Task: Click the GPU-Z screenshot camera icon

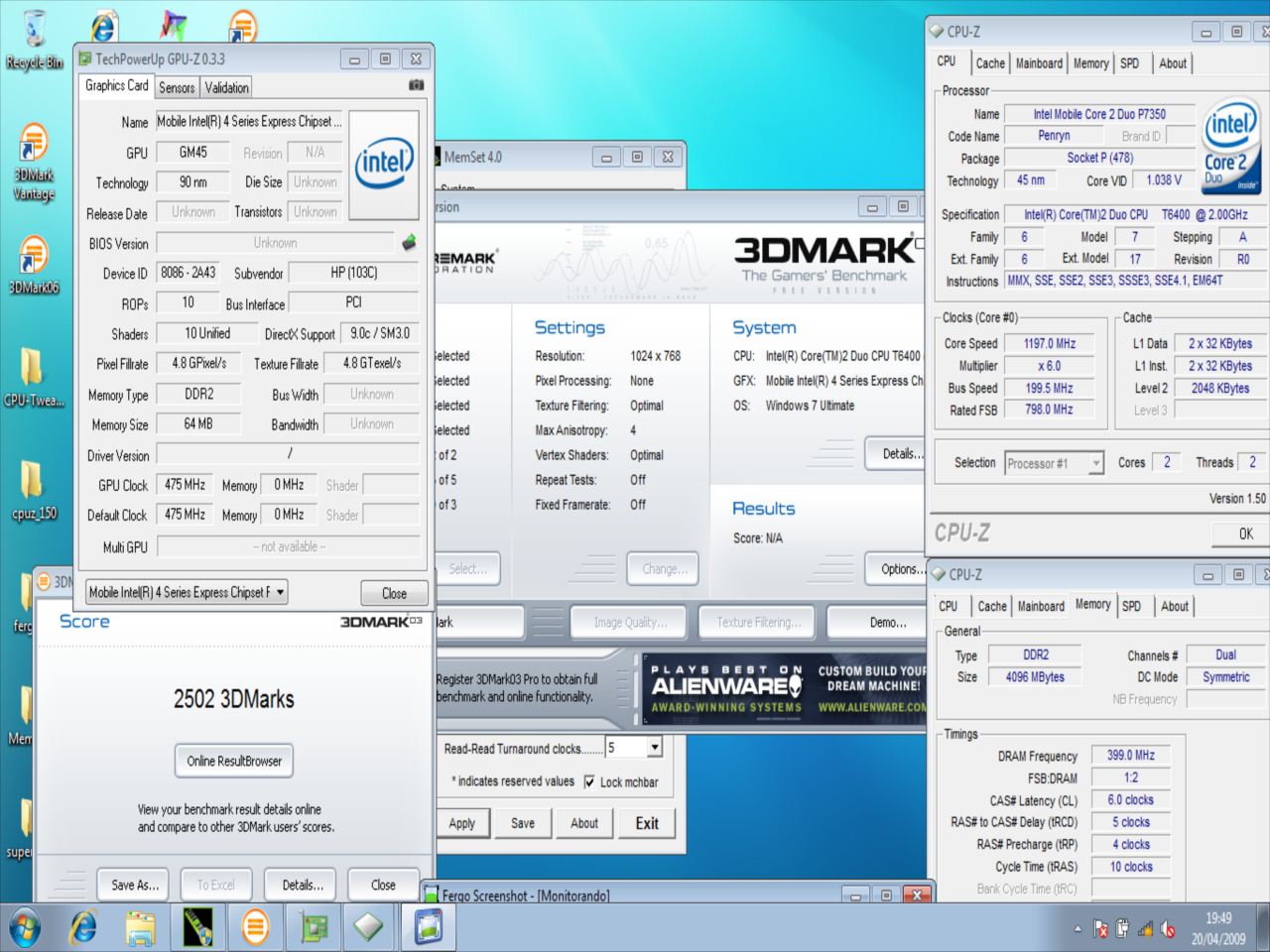Action: point(416,86)
